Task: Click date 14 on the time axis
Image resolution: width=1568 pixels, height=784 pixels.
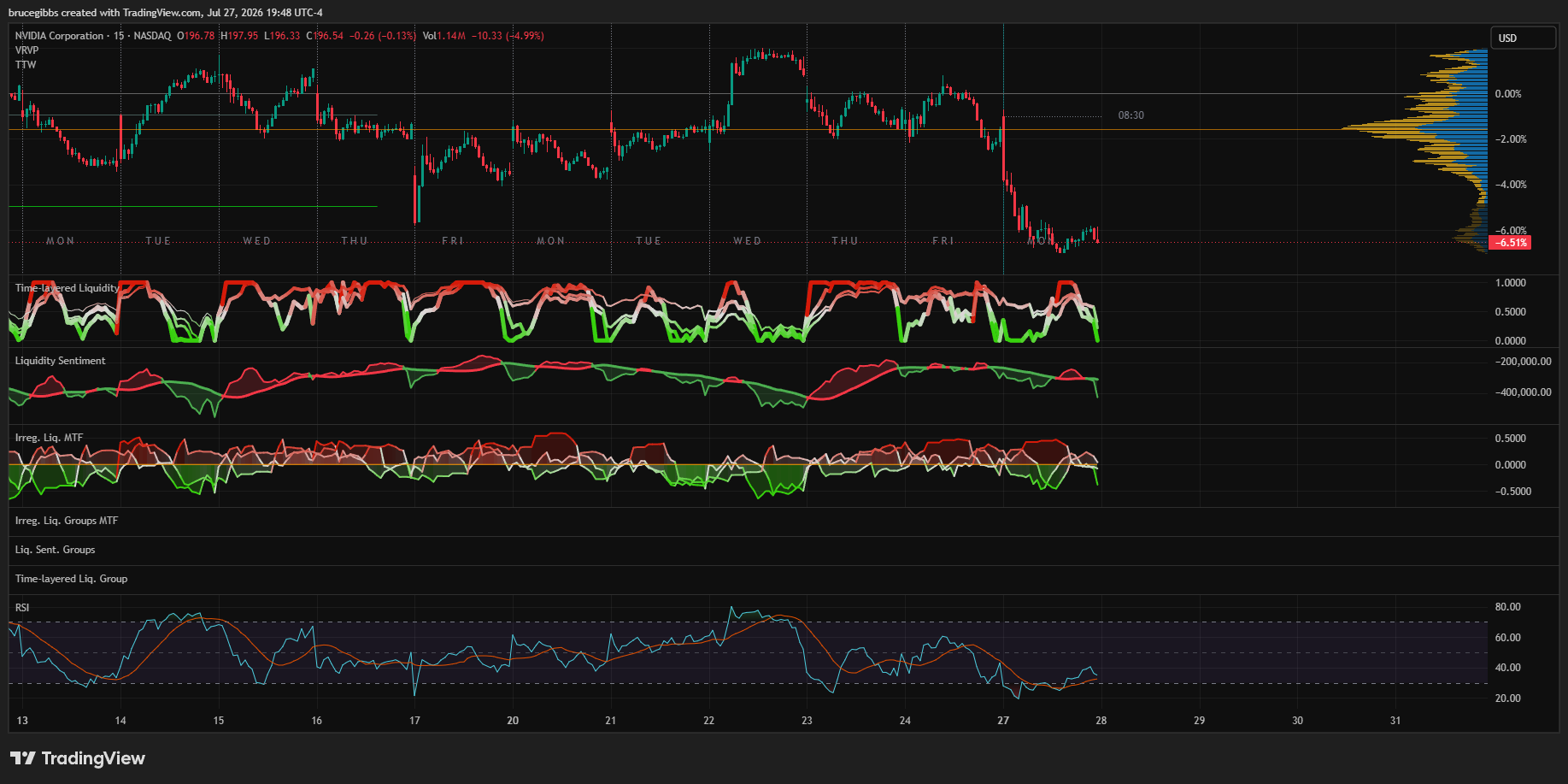Action: [120, 721]
